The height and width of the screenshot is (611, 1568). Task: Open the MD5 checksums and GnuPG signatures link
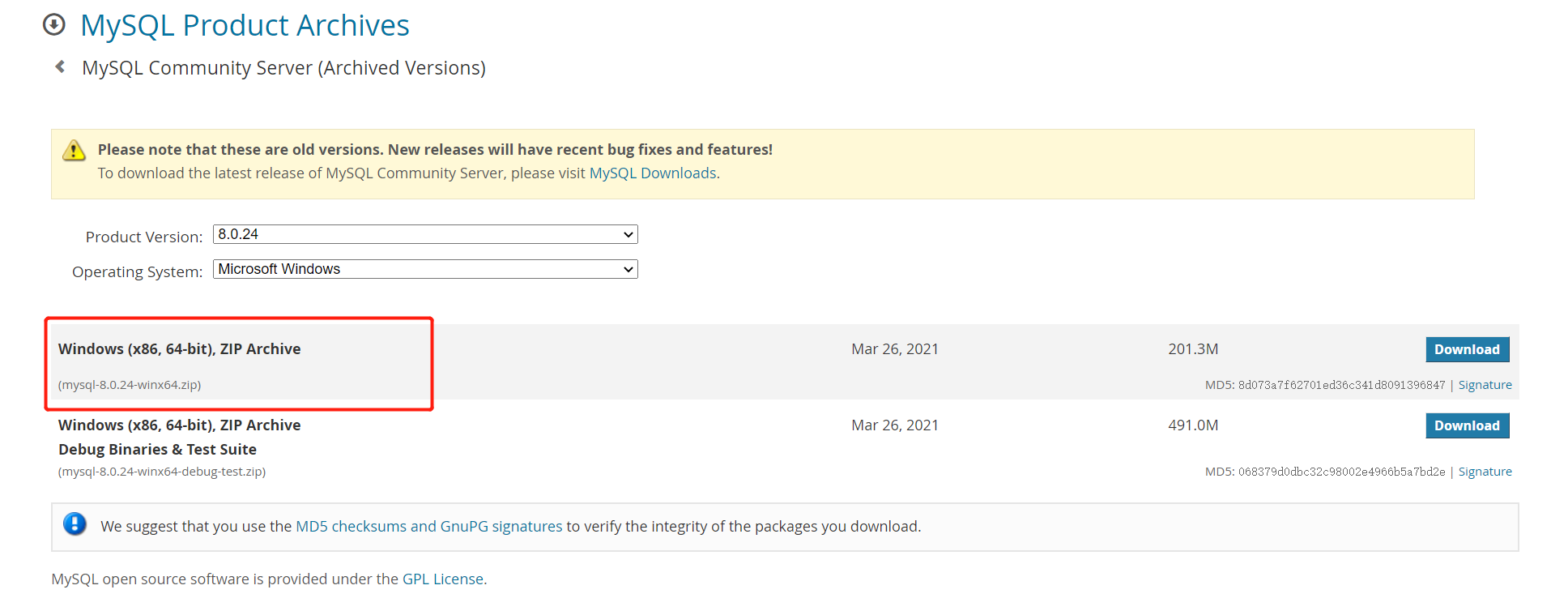click(428, 526)
